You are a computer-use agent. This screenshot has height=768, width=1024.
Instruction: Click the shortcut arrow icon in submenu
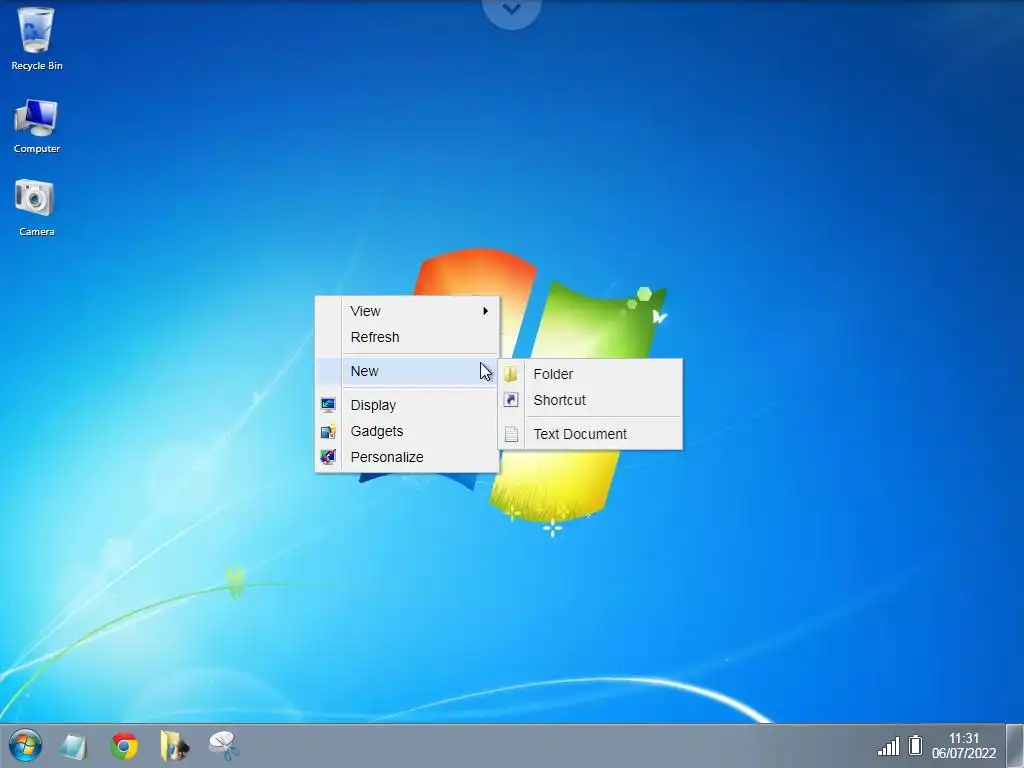pos(511,400)
